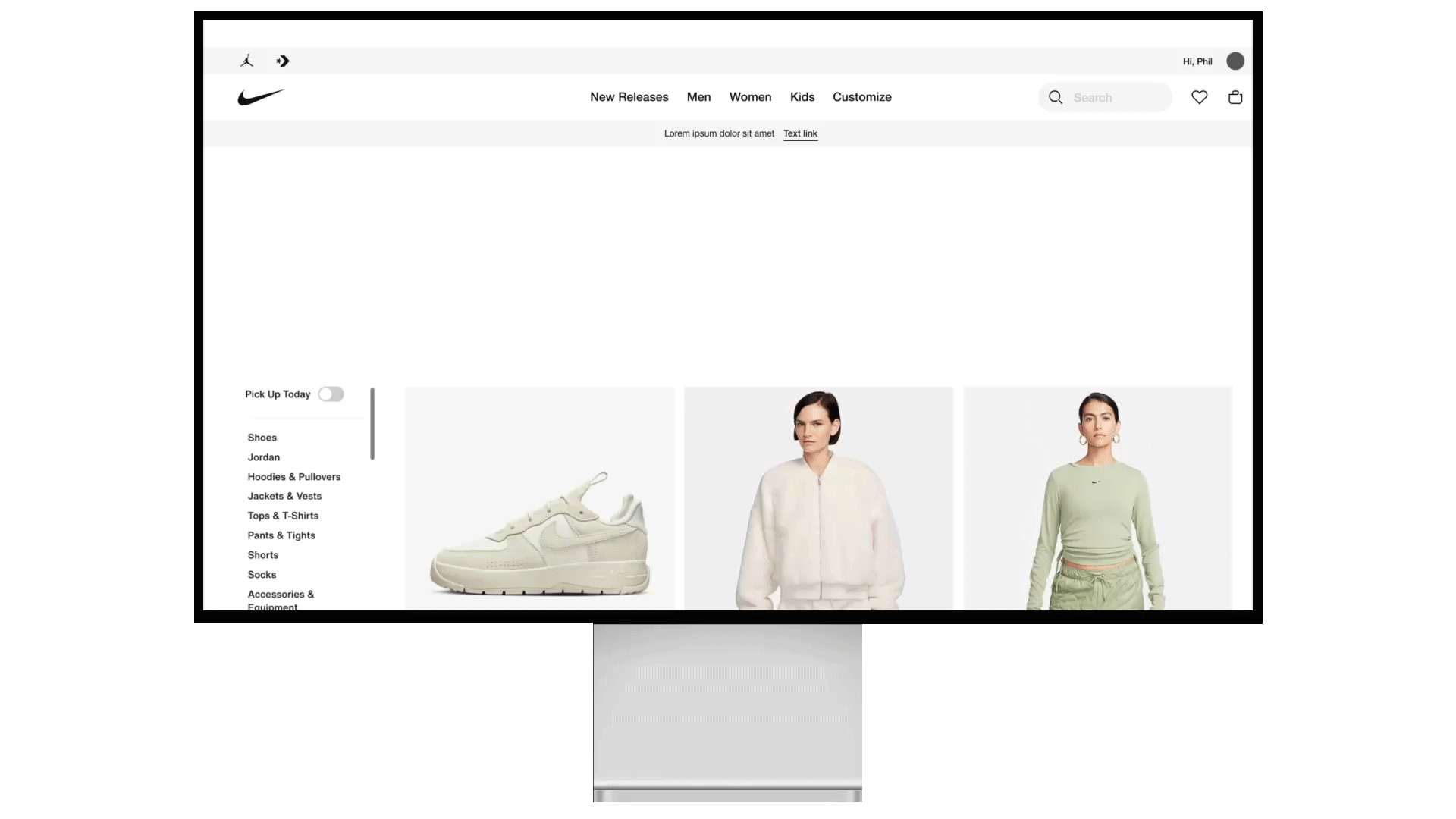Screen dimensions: 1456x819
Task: Filter by Shorts category
Action: tap(262, 555)
